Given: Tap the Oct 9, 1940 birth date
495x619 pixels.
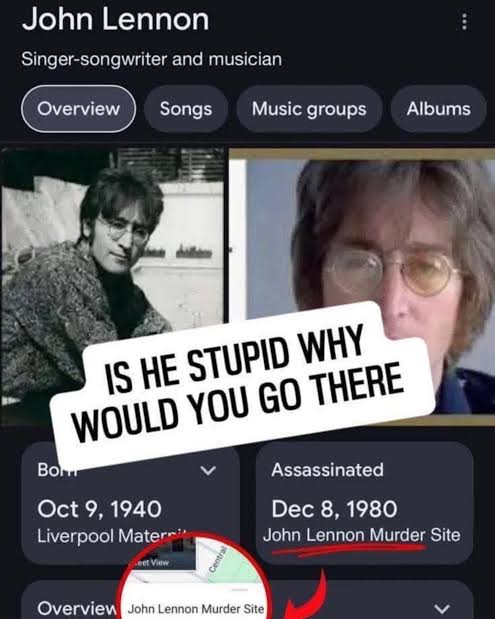Looking at the screenshot, I should (99, 508).
